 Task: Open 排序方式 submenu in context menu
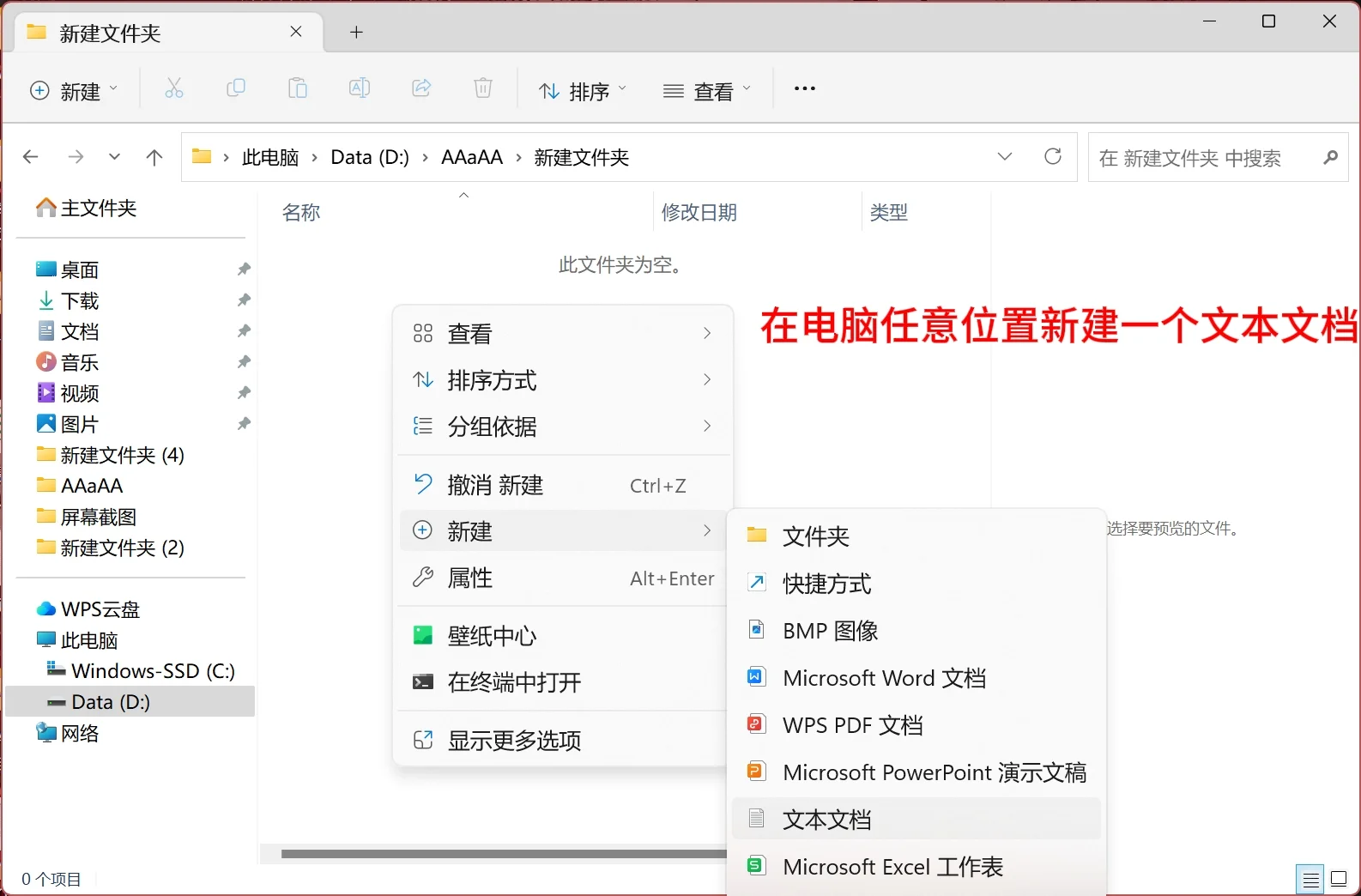pyautogui.click(x=563, y=380)
